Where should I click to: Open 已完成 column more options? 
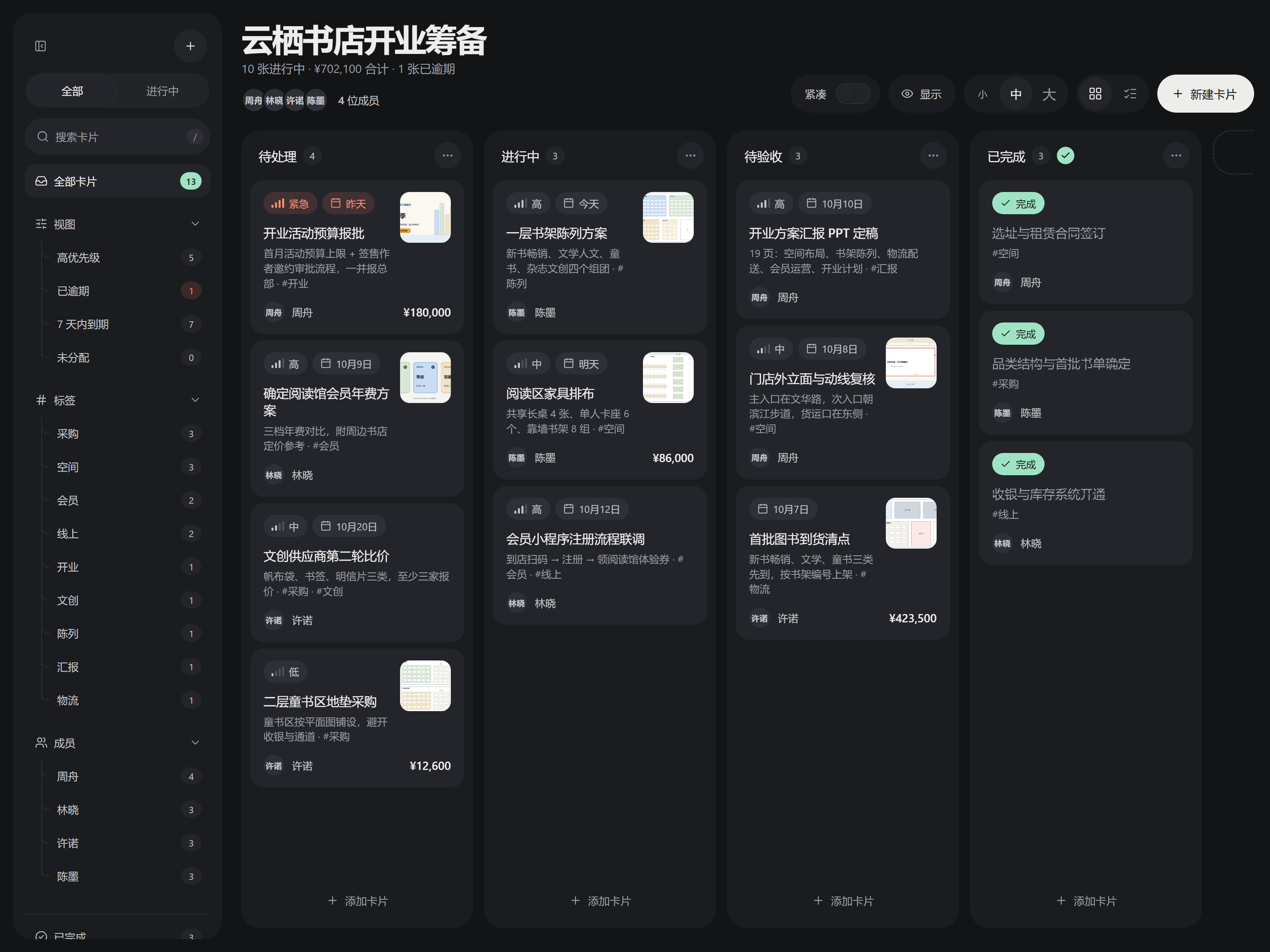pos(1176,155)
